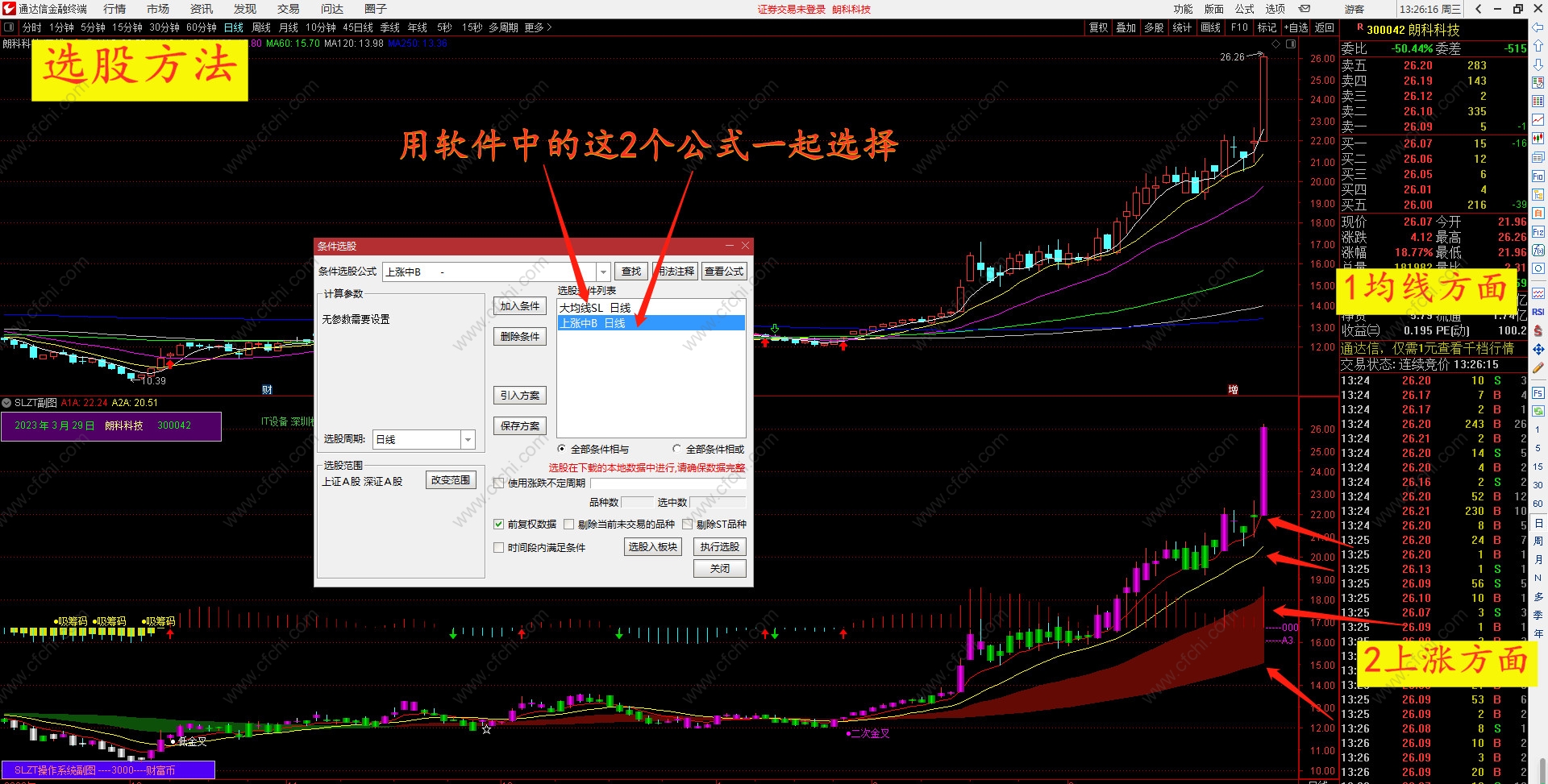Click the 复权 toolbar button

[x=1099, y=27]
